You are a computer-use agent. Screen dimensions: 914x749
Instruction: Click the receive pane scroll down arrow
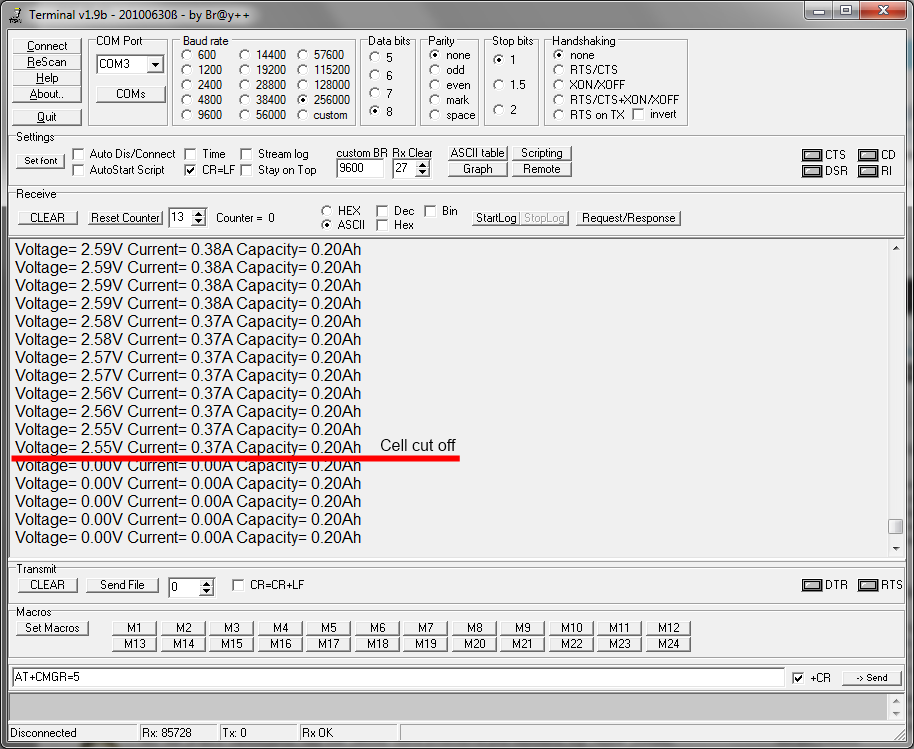tap(896, 548)
